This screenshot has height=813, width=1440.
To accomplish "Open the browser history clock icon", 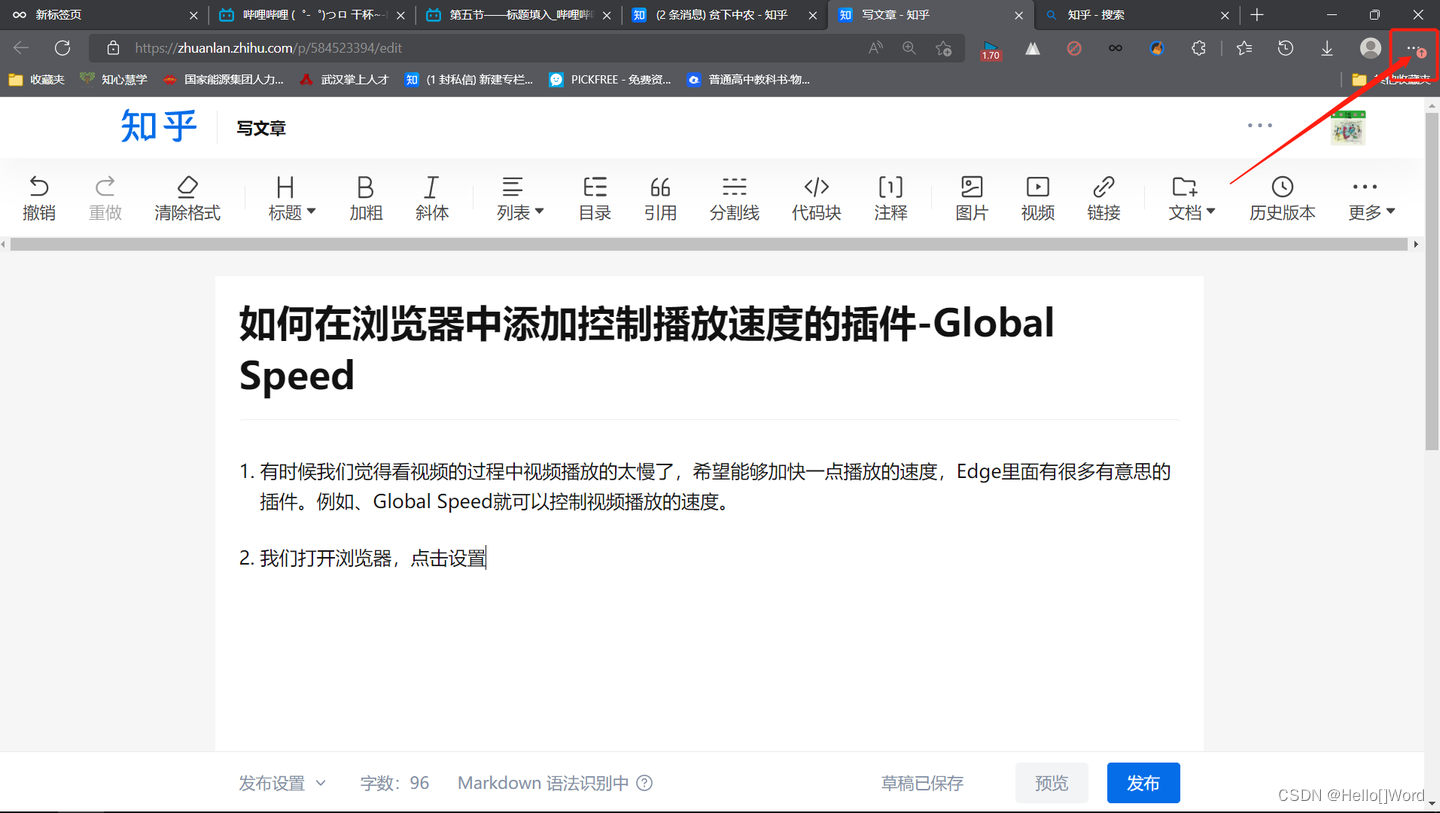I will 1286,48.
